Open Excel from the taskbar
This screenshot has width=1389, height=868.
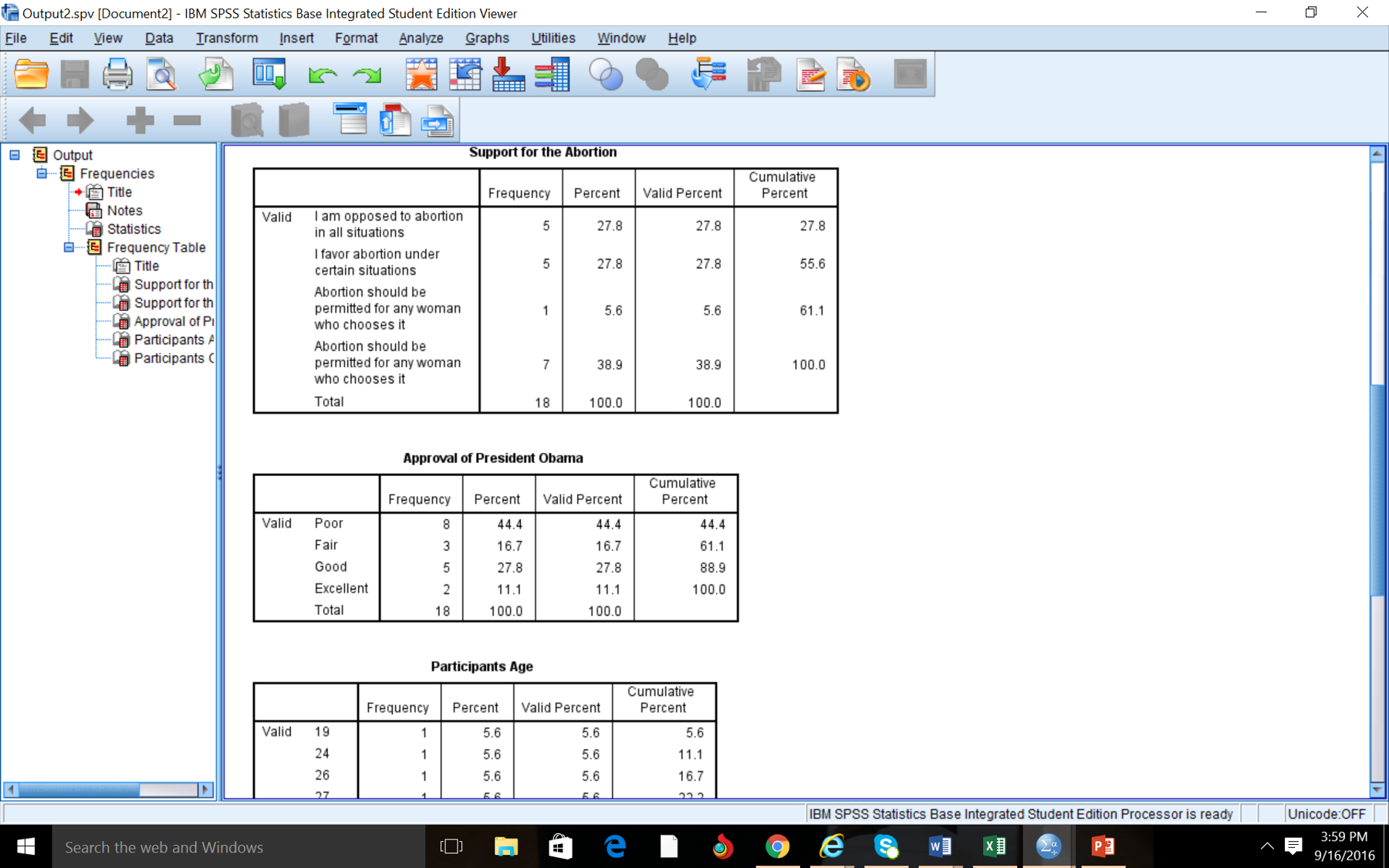994,846
